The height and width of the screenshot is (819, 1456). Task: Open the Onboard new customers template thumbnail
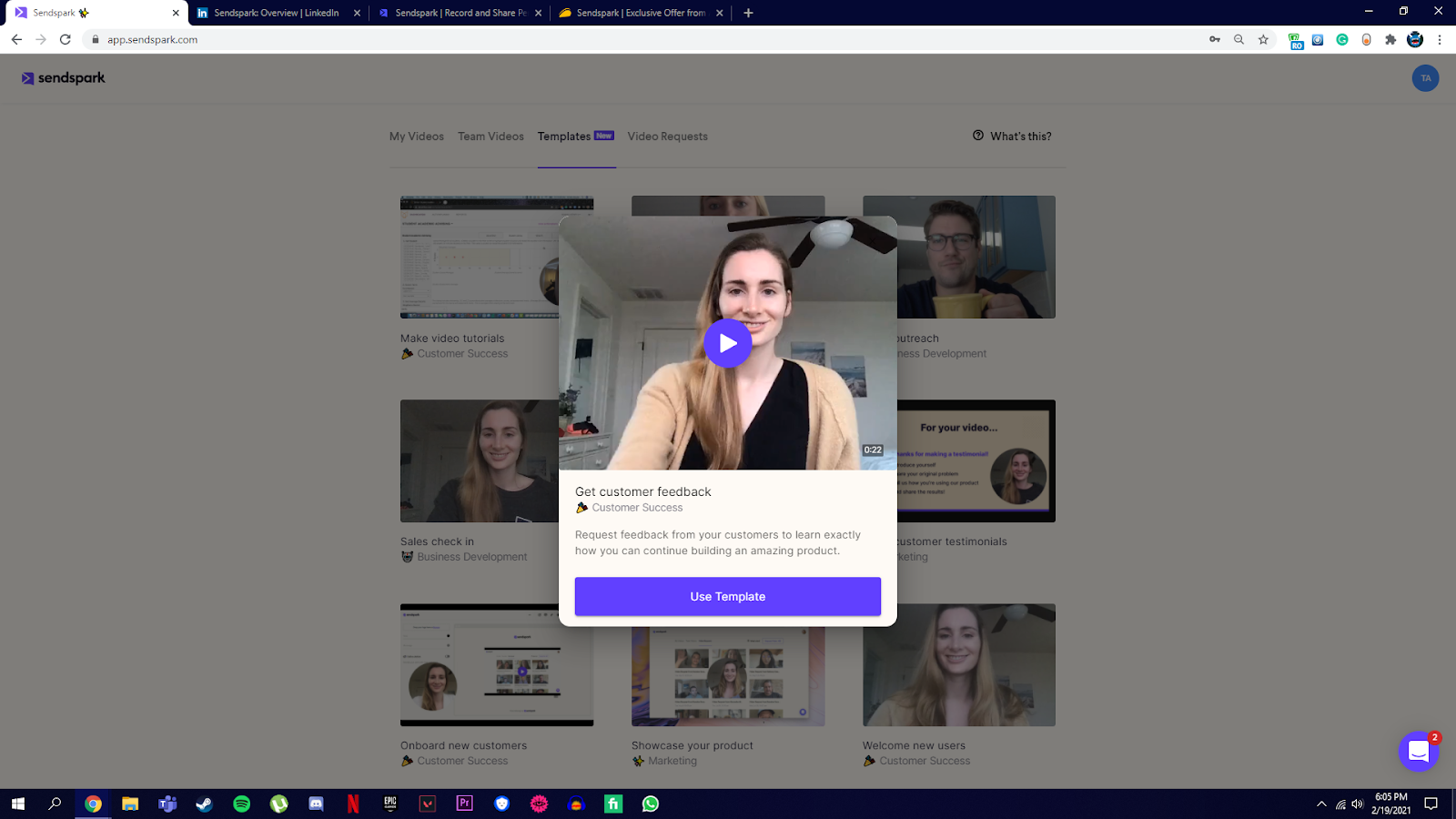pos(497,665)
